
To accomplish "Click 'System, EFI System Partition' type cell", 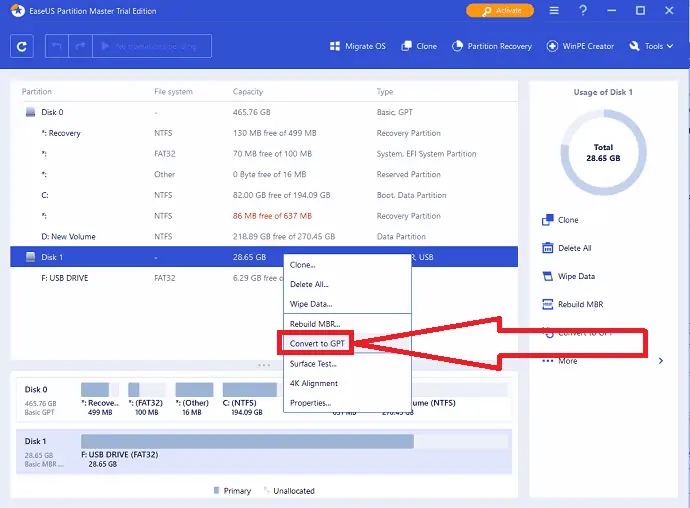I will click(x=426, y=154).
